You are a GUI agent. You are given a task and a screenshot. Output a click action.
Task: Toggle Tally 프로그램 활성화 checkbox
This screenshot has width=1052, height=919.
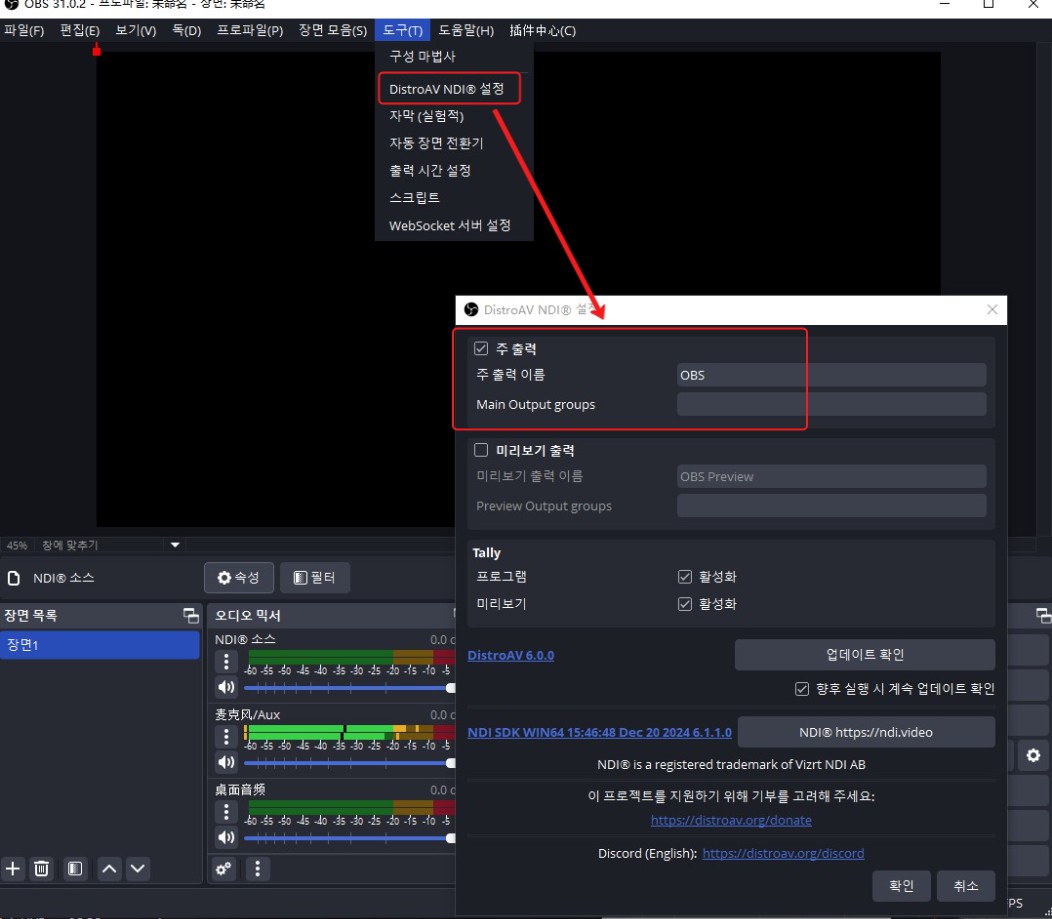(x=684, y=577)
